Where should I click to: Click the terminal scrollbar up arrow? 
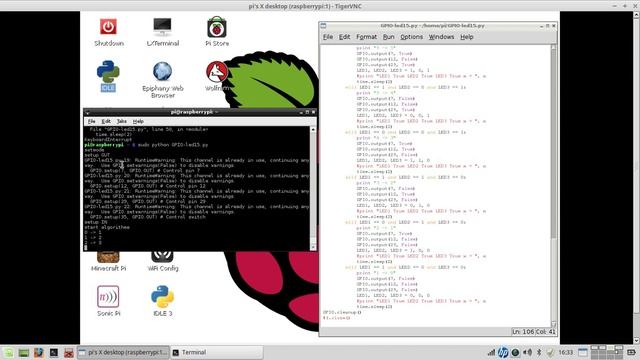[x=313, y=129]
